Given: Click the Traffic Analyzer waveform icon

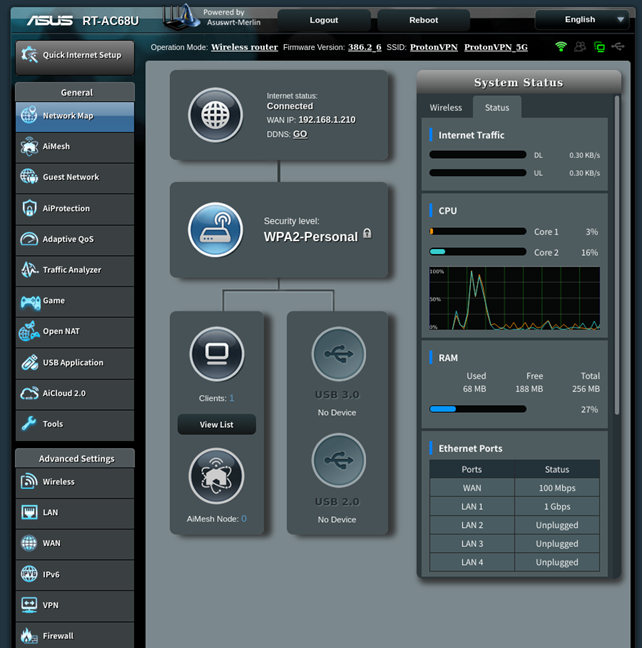Looking at the screenshot, I should click(x=29, y=269).
